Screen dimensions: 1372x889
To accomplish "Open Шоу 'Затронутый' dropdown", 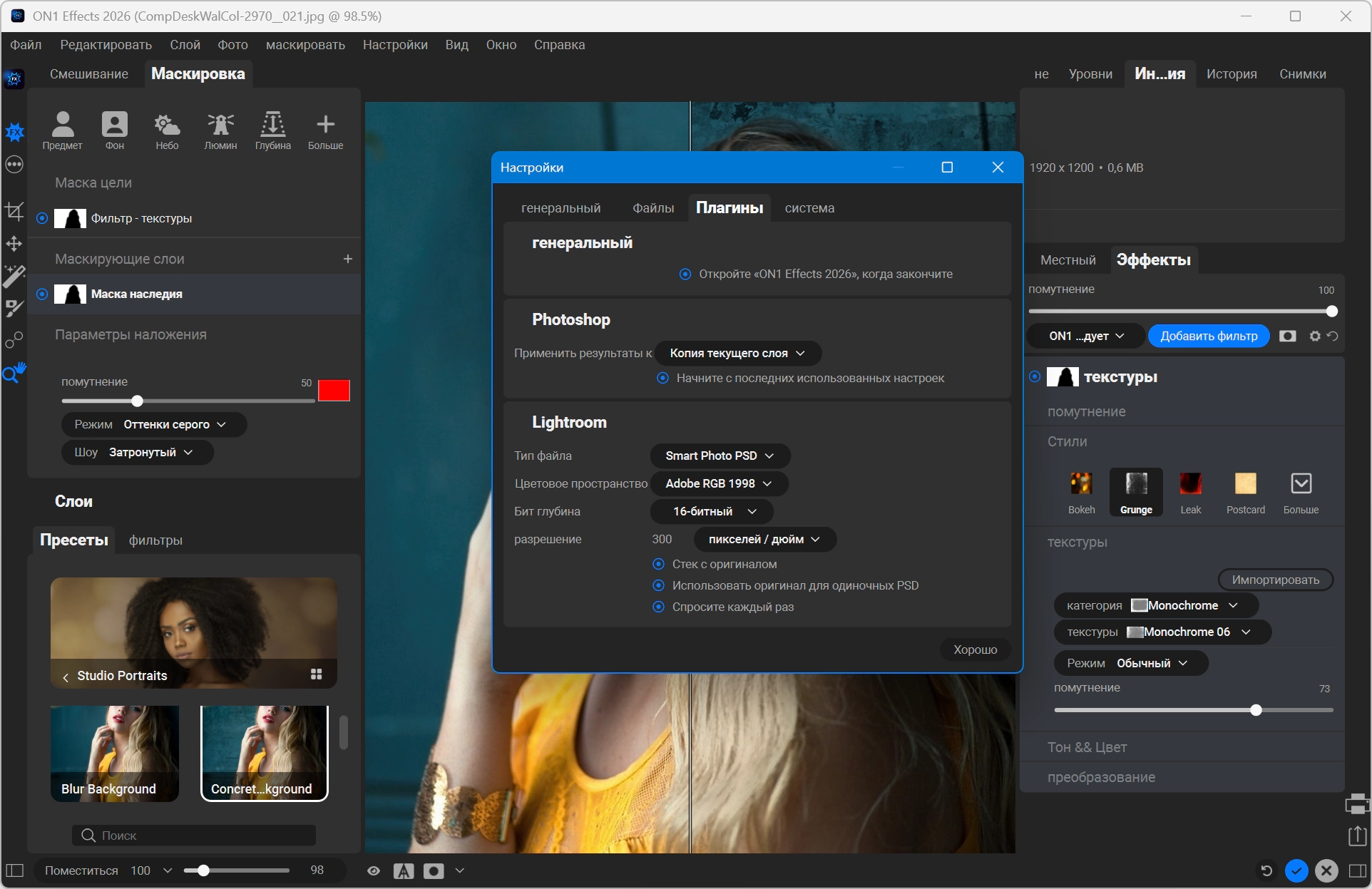I will 138,453.
